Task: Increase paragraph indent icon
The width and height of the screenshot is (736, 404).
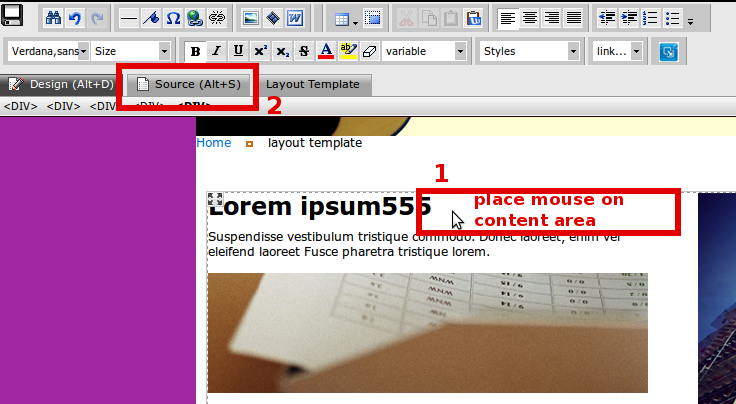Action: pyautogui.click(x=629, y=18)
